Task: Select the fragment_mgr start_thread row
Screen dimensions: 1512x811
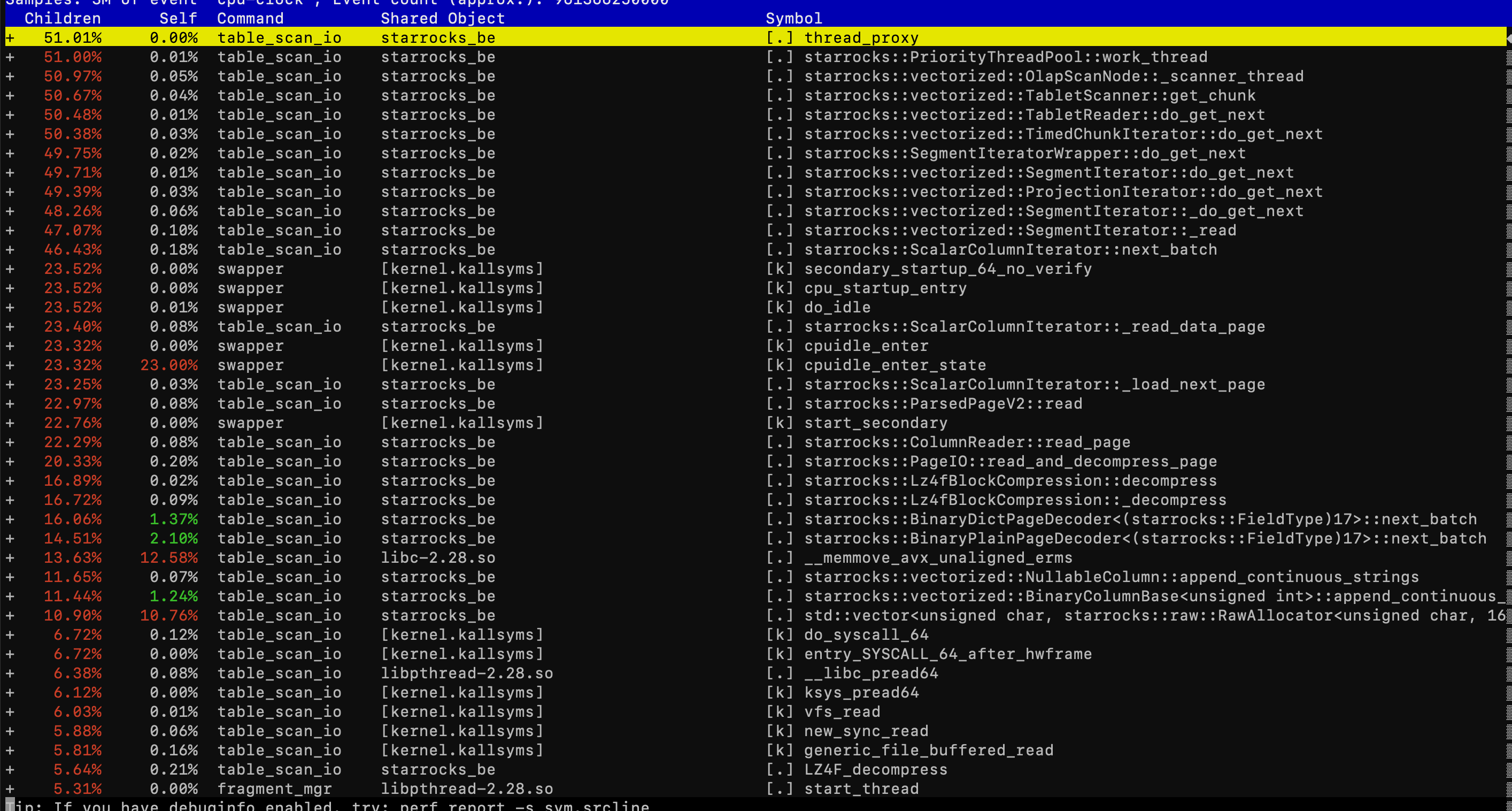Action: (861, 789)
